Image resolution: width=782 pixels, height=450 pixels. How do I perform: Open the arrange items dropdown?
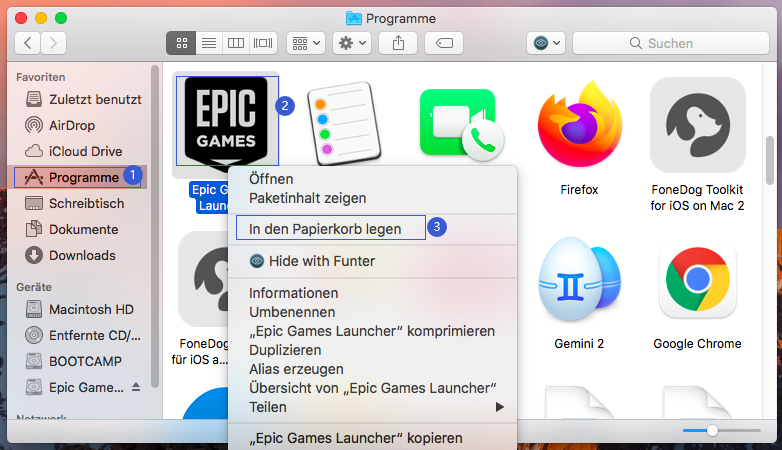[306, 43]
